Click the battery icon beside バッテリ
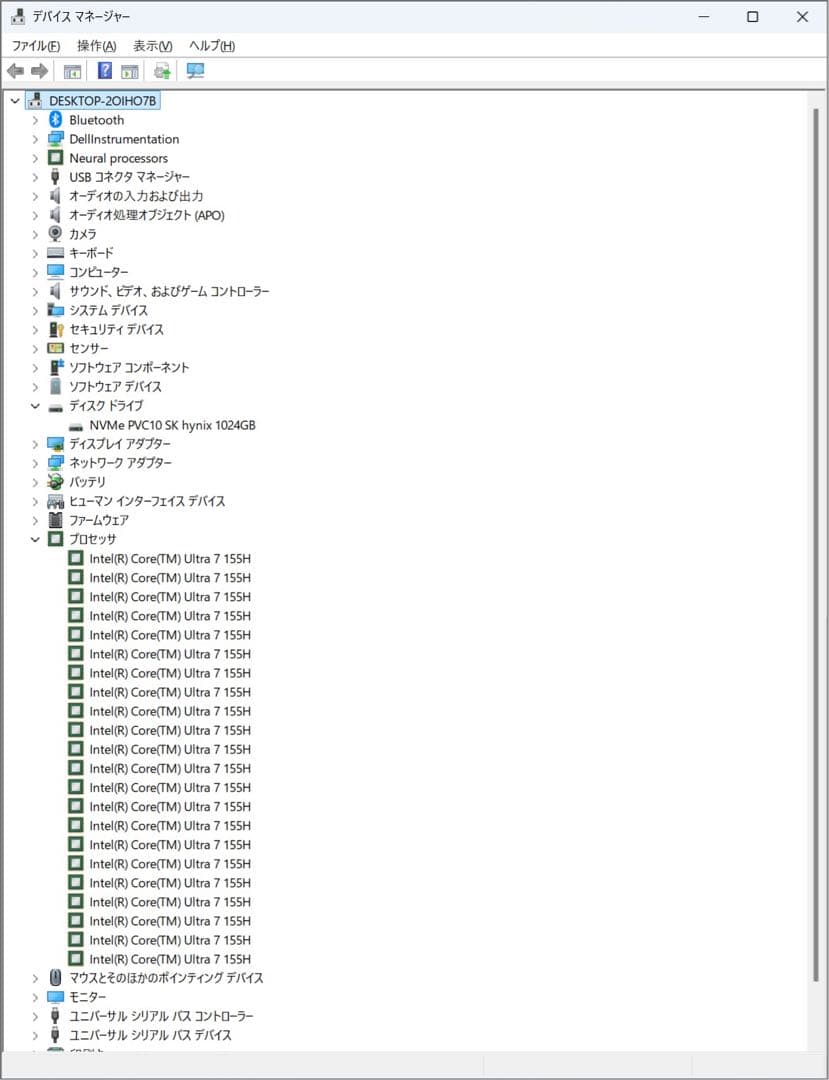Viewport: 829px width, 1080px height. click(55, 481)
